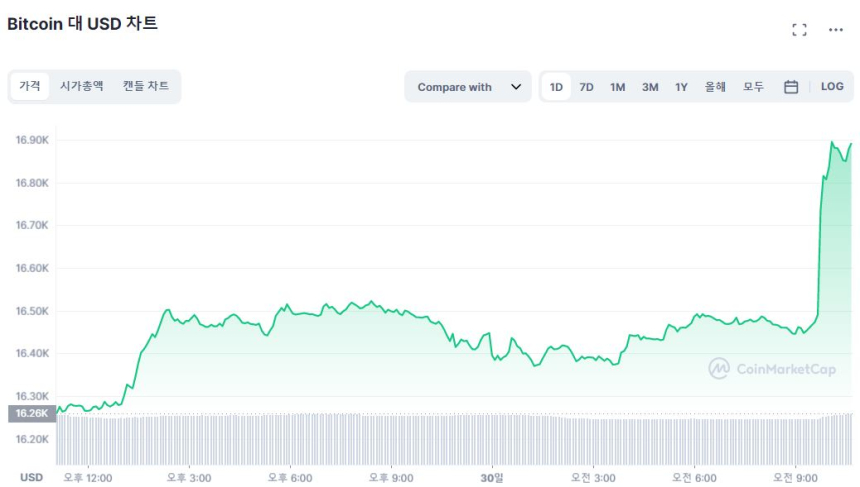Click the volume bars at 오전 3:00
This screenshot has height=487, width=860.
pos(593,440)
